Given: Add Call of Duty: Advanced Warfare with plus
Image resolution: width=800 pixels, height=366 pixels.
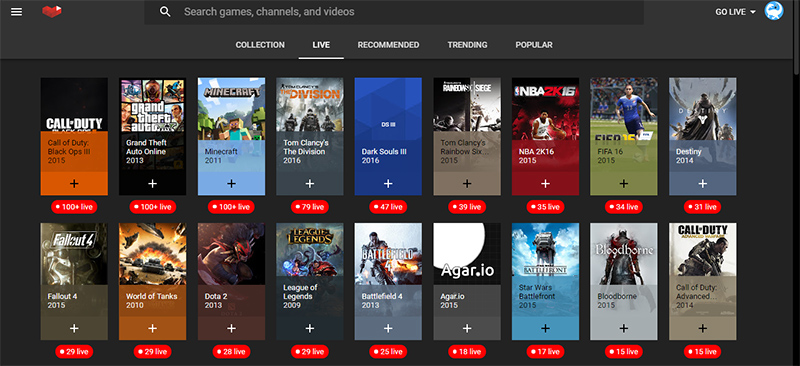Looking at the screenshot, I should 703,328.
